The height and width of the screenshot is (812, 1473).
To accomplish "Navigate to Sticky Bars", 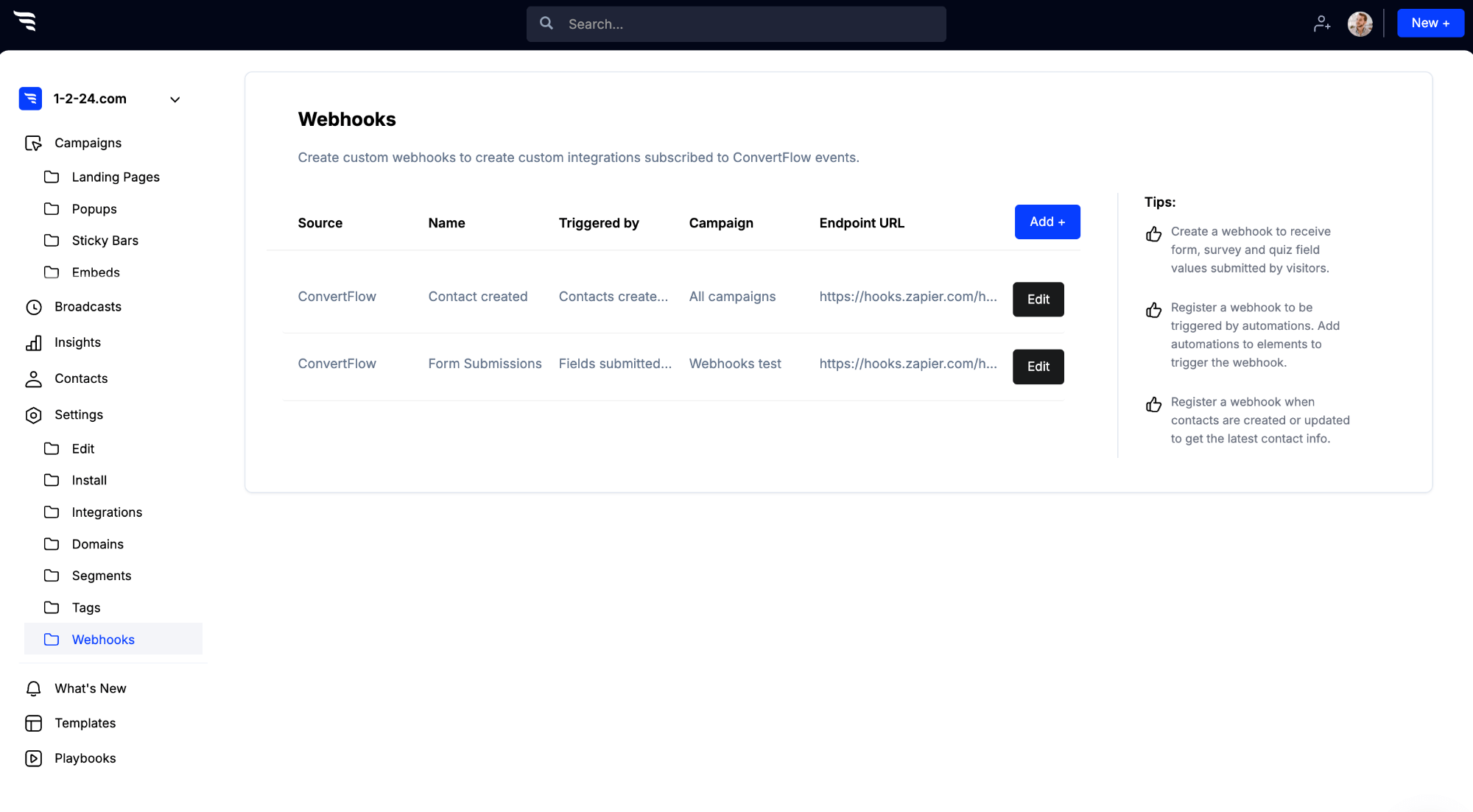I will pyautogui.click(x=105, y=241).
